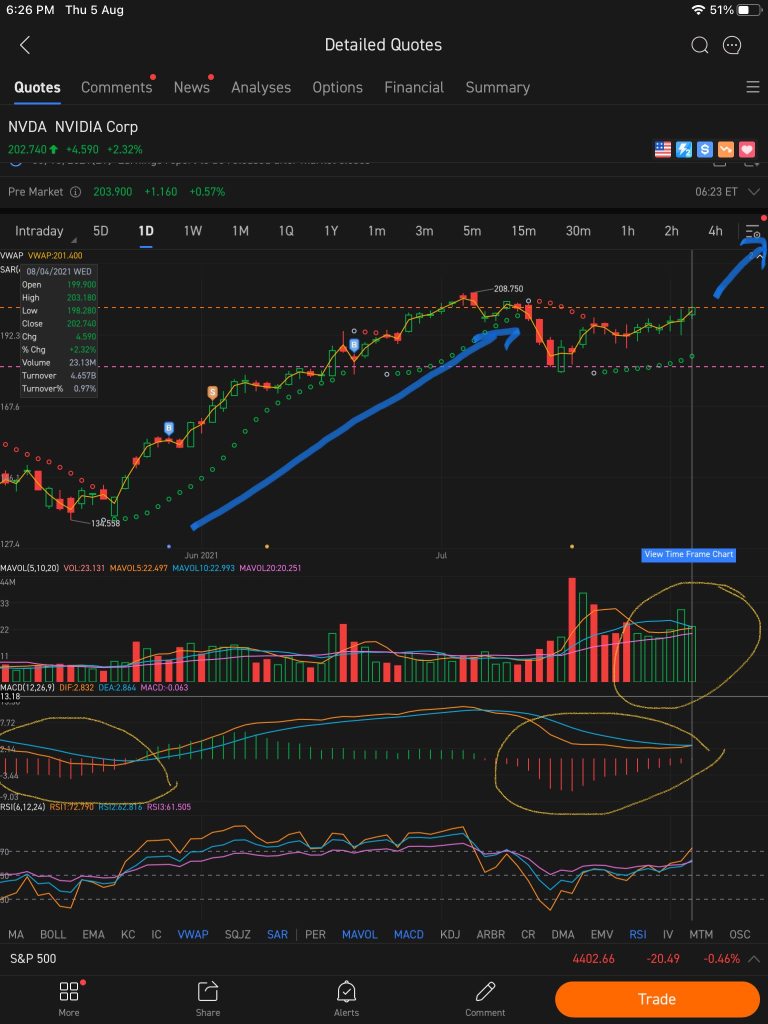
Task: Select the 15m timeframe
Action: tap(523, 231)
